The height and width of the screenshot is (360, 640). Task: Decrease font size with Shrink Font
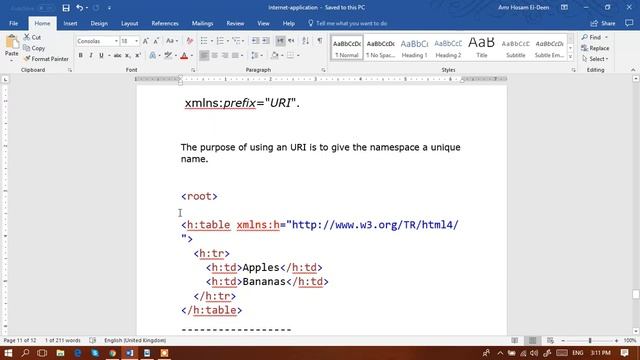click(x=156, y=41)
